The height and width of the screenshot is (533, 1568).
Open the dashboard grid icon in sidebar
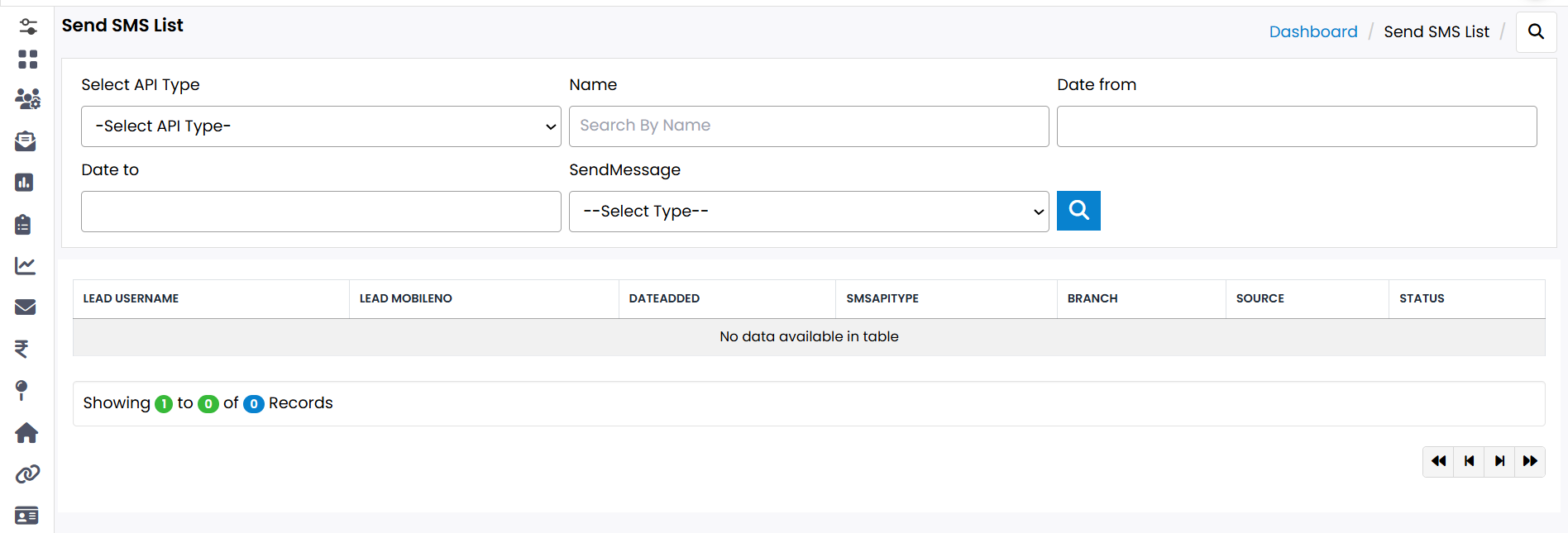click(27, 59)
